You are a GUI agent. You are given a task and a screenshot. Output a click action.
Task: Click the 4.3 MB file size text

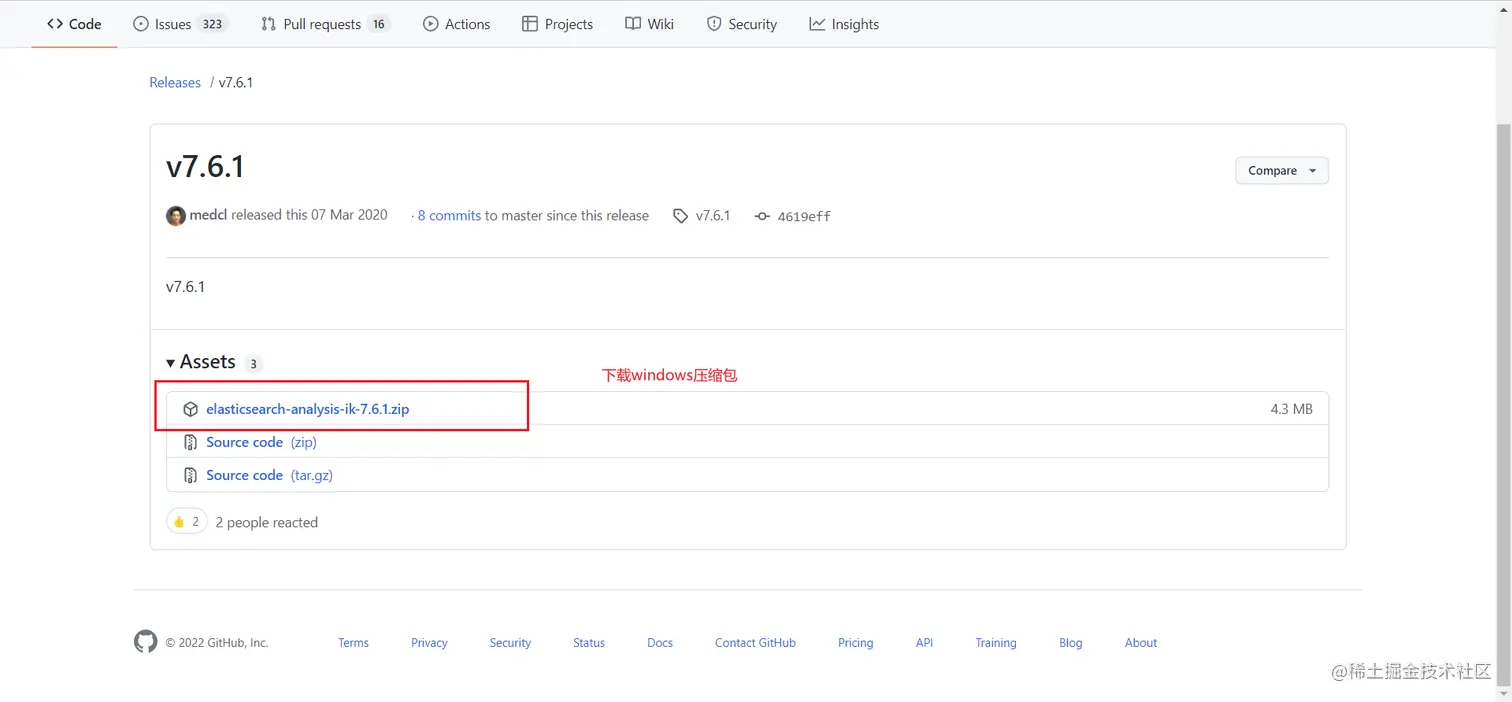(x=1291, y=409)
